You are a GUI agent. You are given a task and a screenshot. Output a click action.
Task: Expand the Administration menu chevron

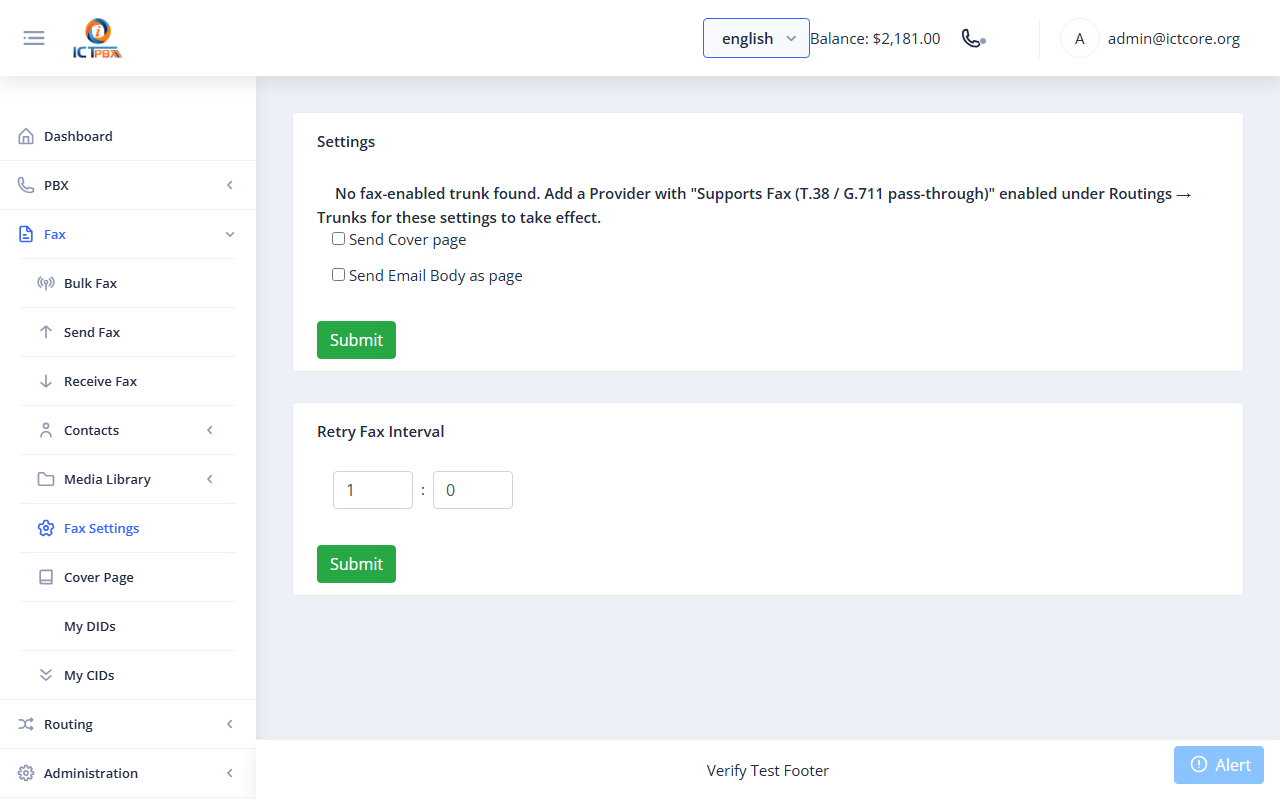[230, 773]
